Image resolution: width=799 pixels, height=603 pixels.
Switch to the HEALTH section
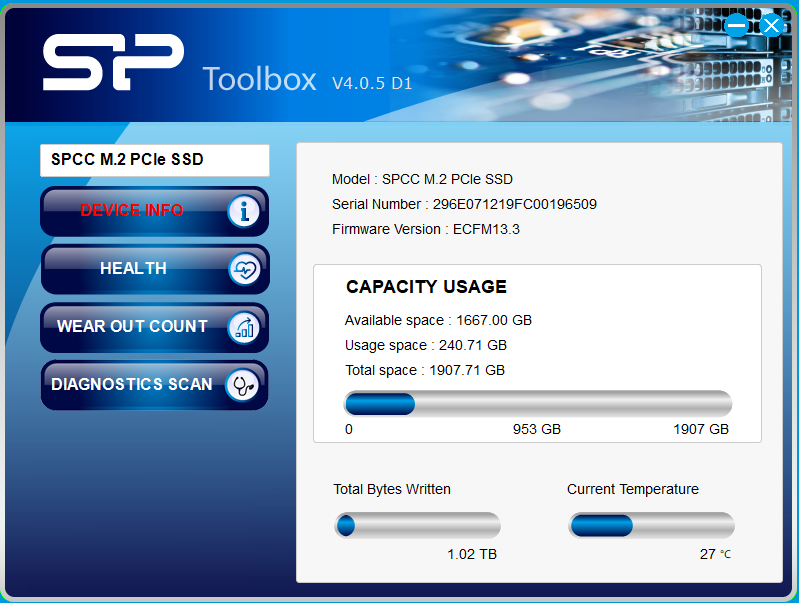pos(133,269)
